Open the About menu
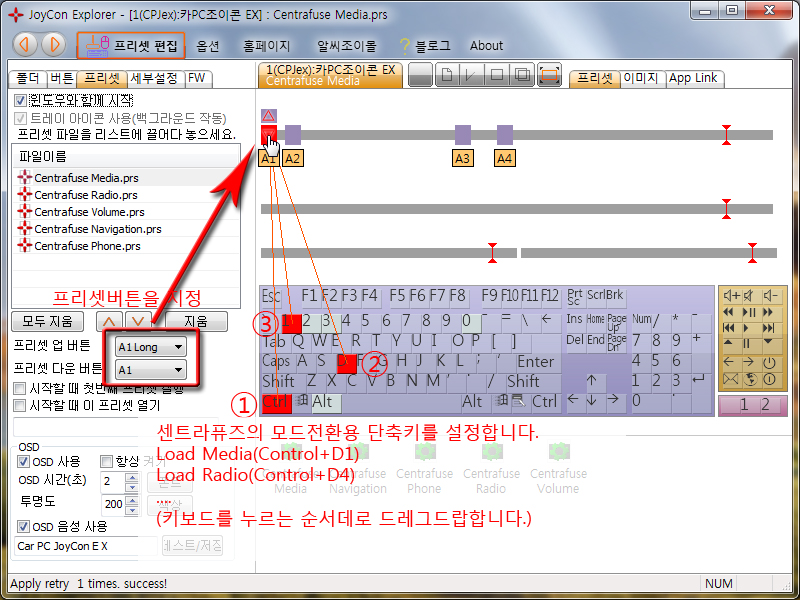800x600 pixels. point(486,46)
